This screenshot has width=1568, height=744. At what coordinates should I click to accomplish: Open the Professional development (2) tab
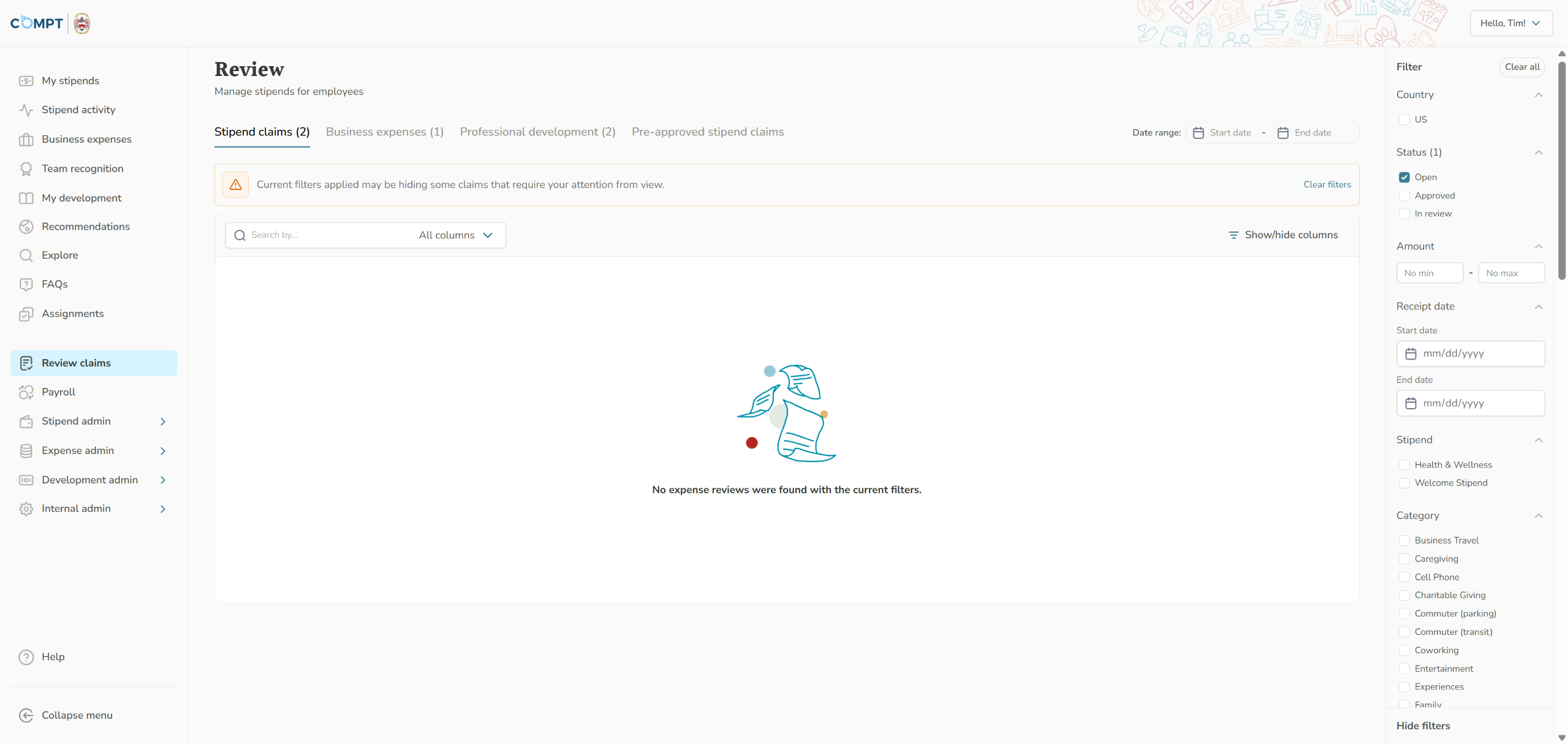coord(537,132)
